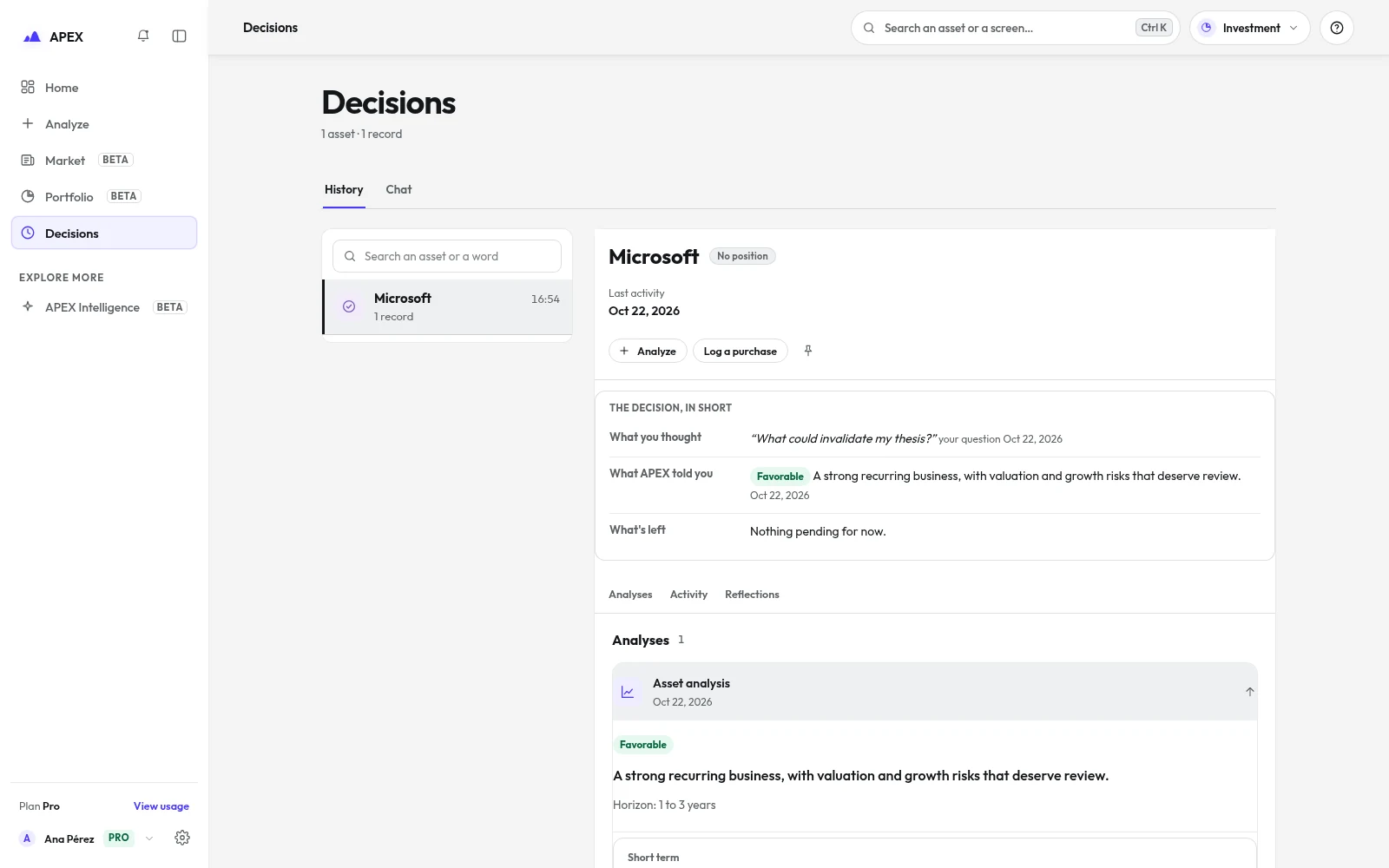Image resolution: width=1389 pixels, height=868 pixels.
Task: Open settings gear icon
Action: pyautogui.click(x=182, y=838)
